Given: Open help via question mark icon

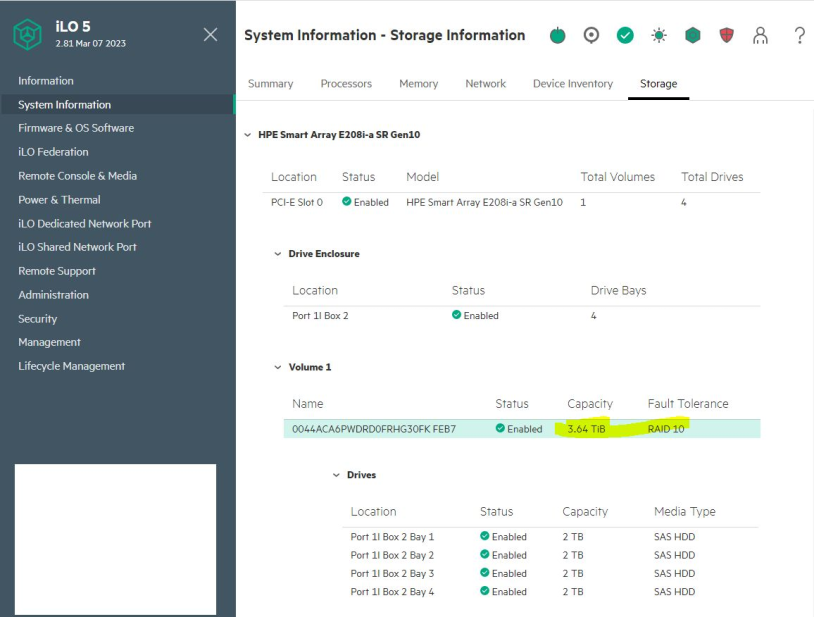Looking at the screenshot, I should 799,36.
